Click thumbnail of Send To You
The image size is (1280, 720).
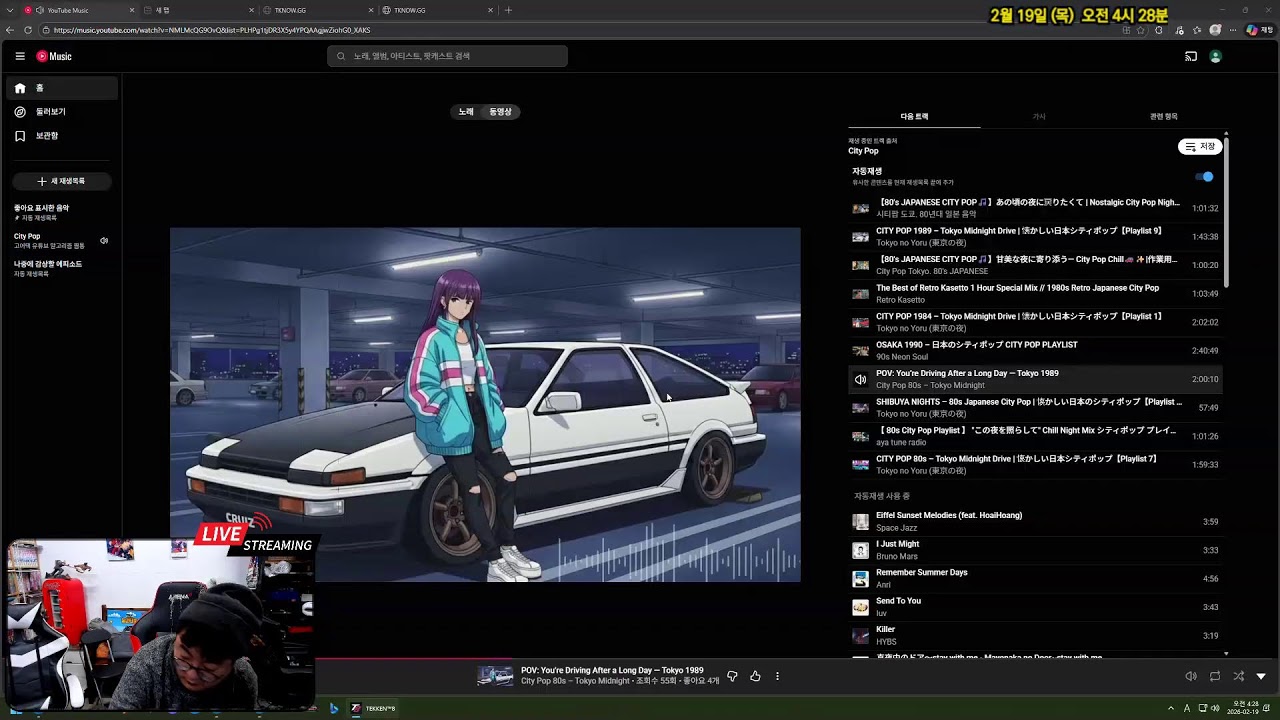click(x=860, y=608)
